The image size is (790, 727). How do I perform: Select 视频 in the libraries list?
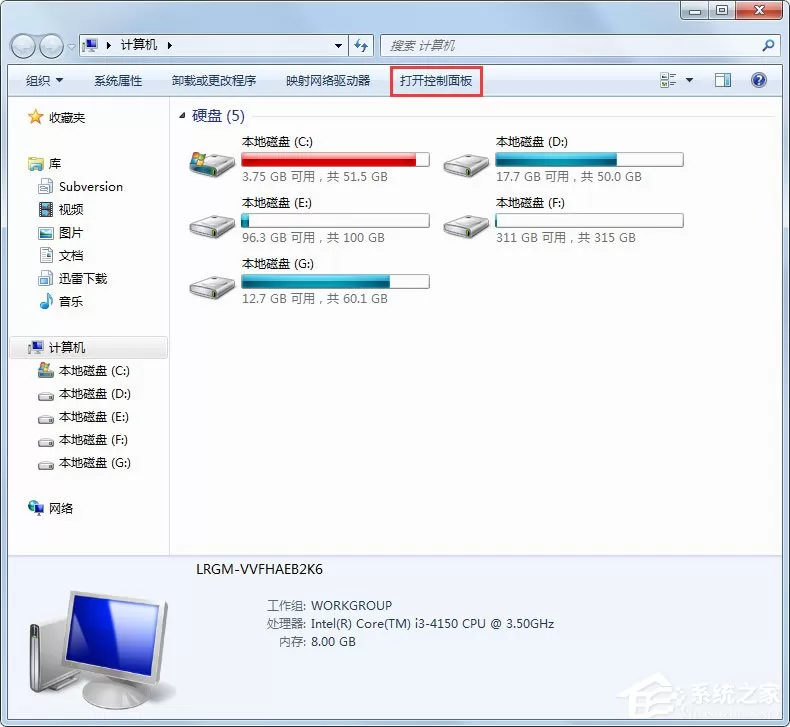71,210
